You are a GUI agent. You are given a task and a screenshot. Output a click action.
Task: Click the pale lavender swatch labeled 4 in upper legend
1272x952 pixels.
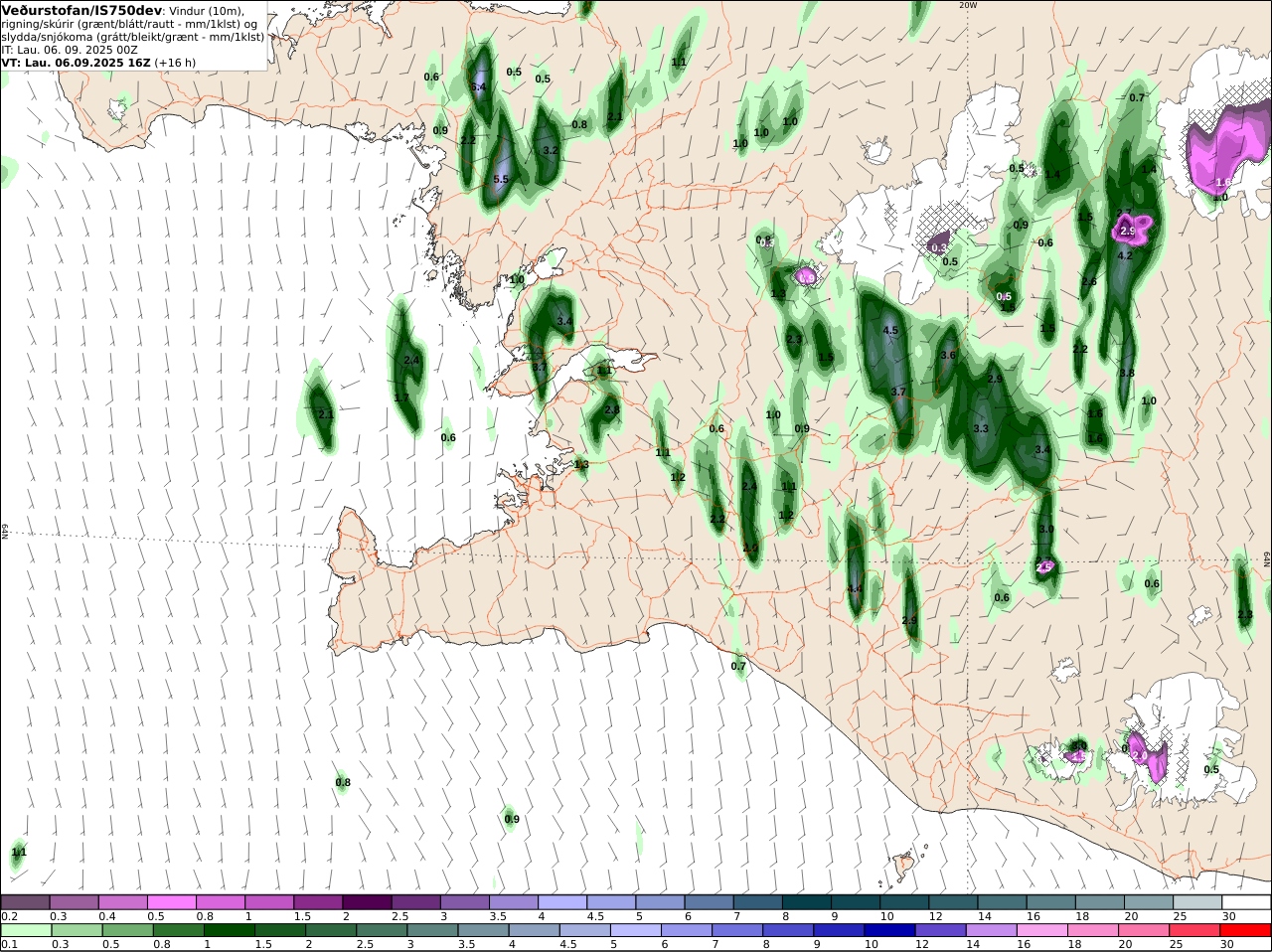562,902
